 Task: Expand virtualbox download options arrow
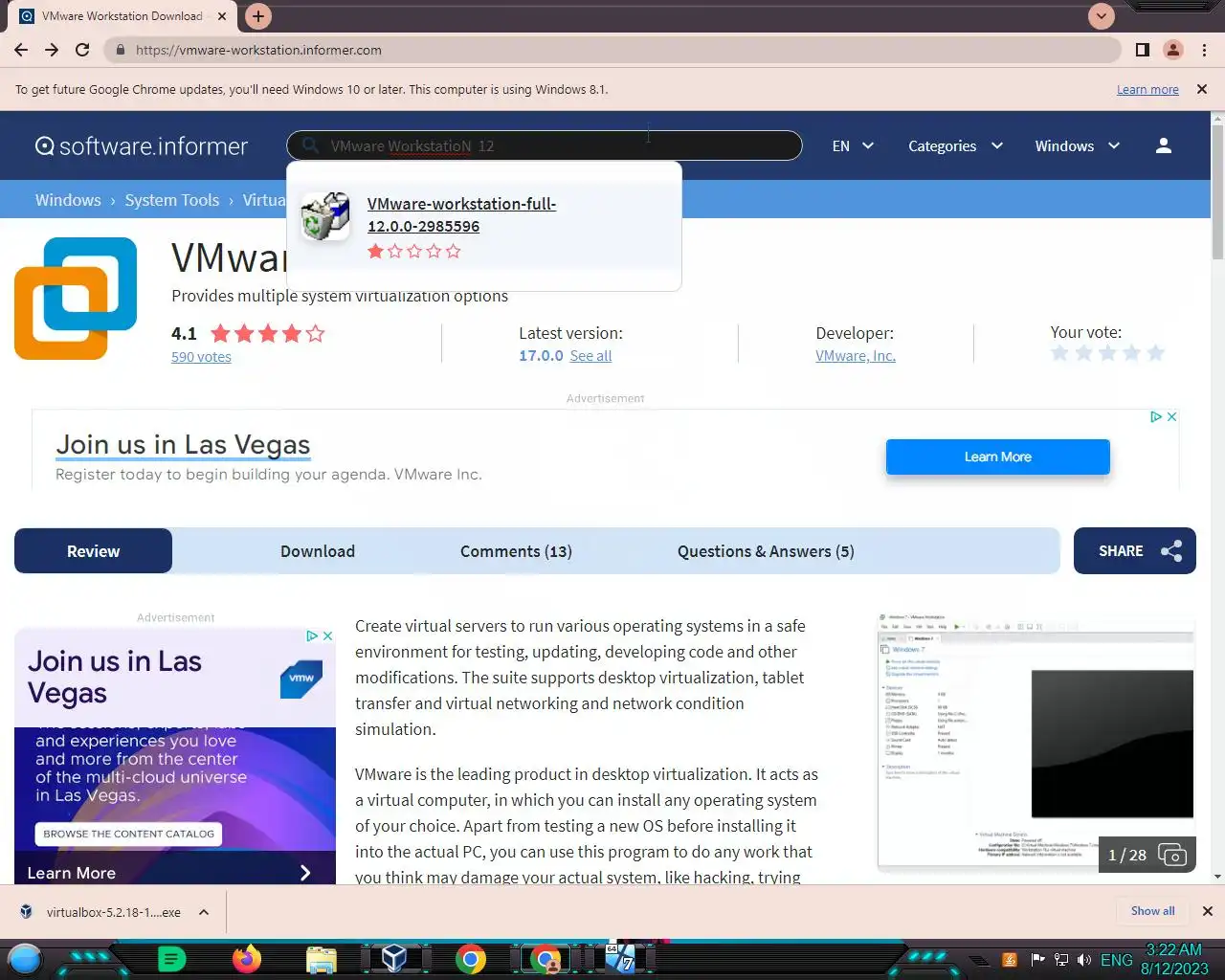[x=204, y=912]
